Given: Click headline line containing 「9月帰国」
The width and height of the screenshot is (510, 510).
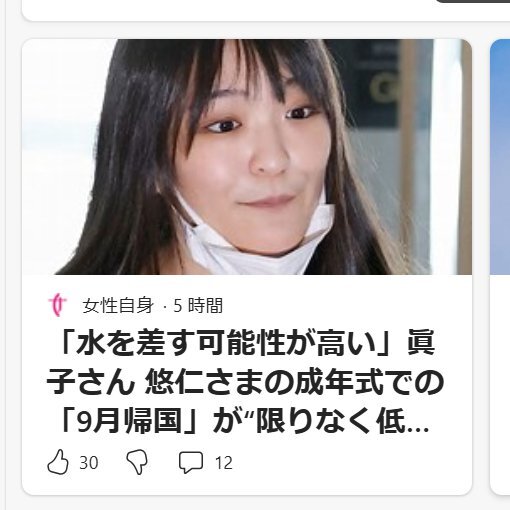Looking at the screenshot, I should (128, 421).
